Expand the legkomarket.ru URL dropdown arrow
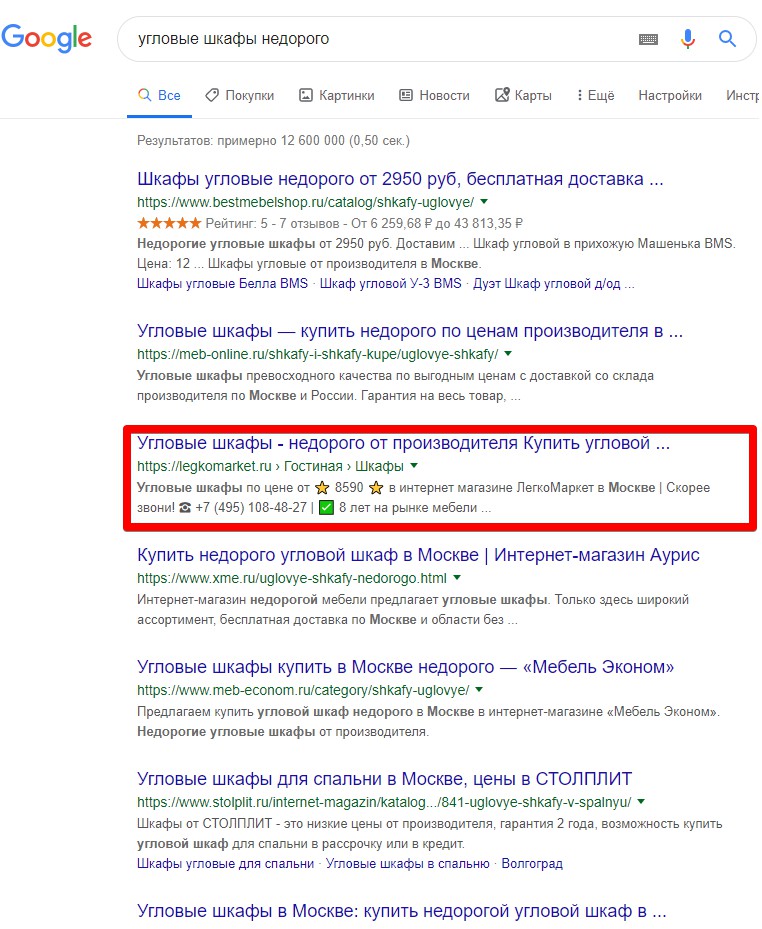The width and height of the screenshot is (762, 929). click(414, 466)
